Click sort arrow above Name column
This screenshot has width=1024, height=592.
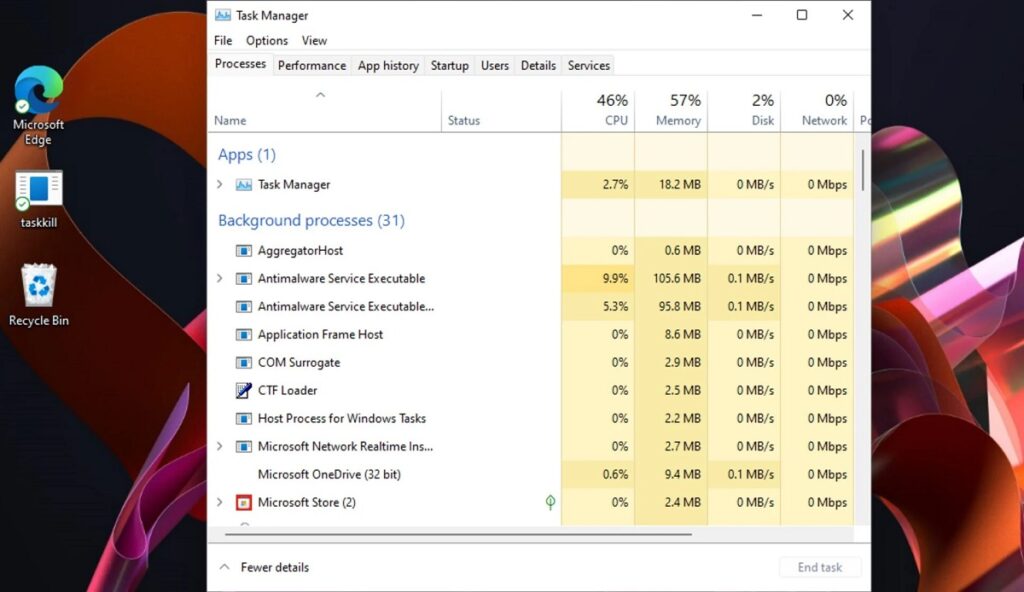[320, 95]
